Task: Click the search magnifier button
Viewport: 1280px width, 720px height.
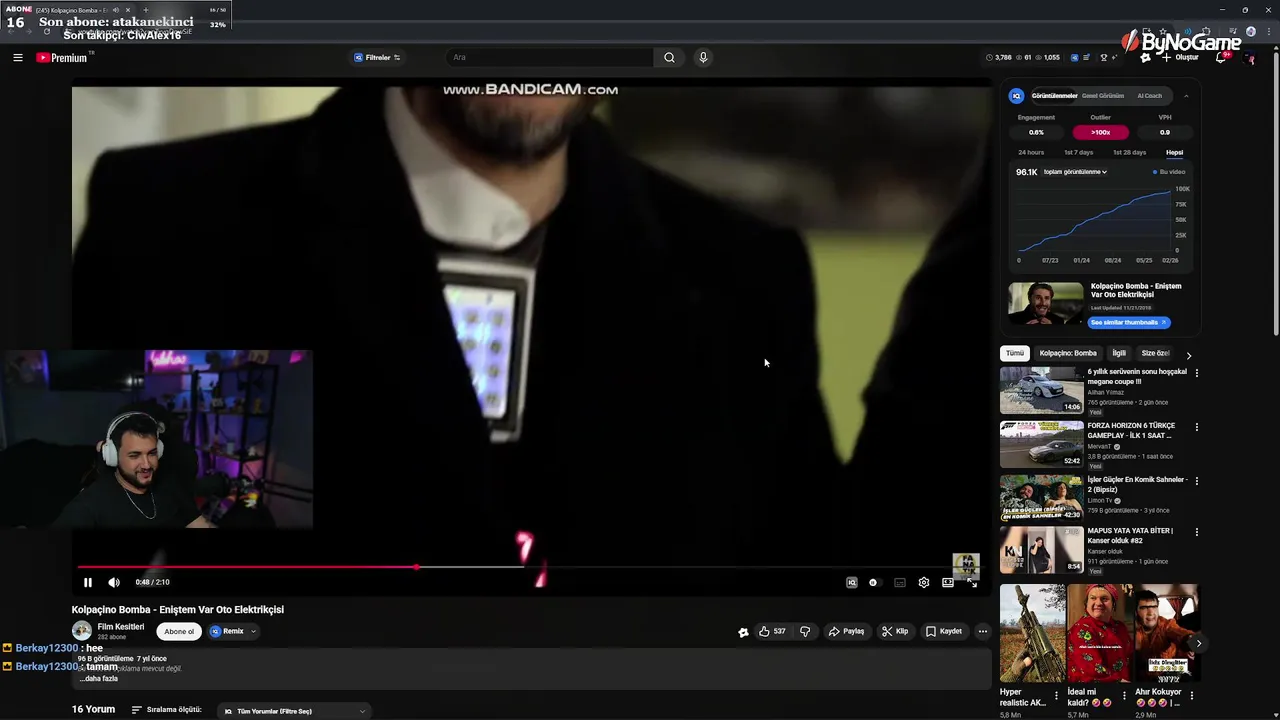Action: [669, 58]
